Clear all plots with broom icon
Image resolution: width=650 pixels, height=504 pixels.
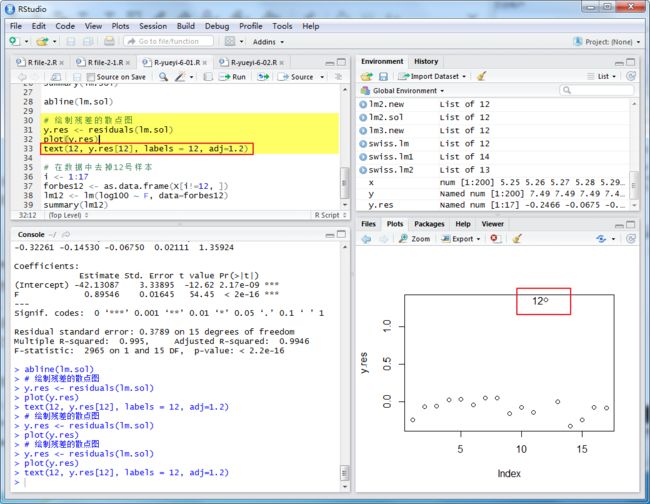(517, 238)
